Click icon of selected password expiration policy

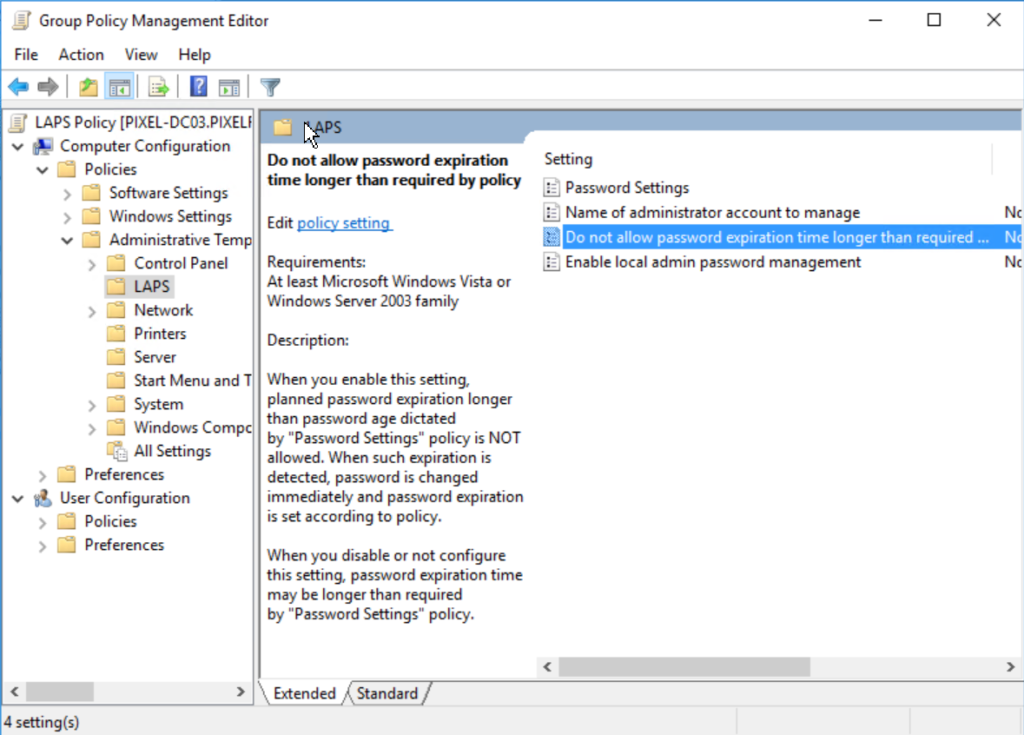coord(552,238)
